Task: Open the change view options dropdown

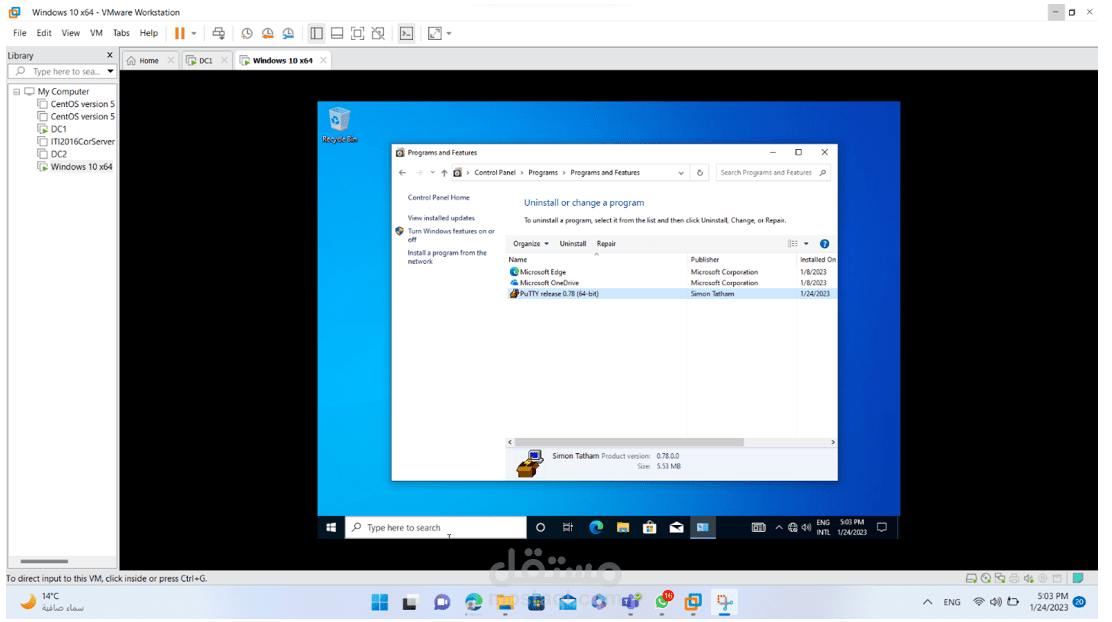Action: coord(806,244)
